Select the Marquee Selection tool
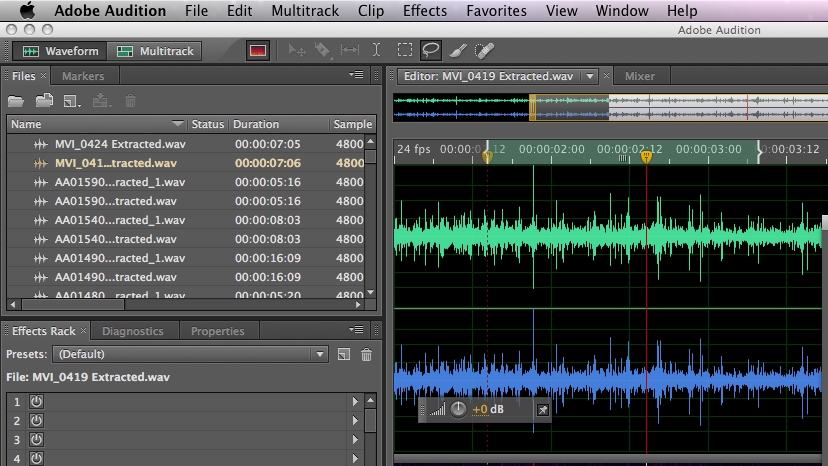This screenshot has width=828, height=466. (x=404, y=50)
